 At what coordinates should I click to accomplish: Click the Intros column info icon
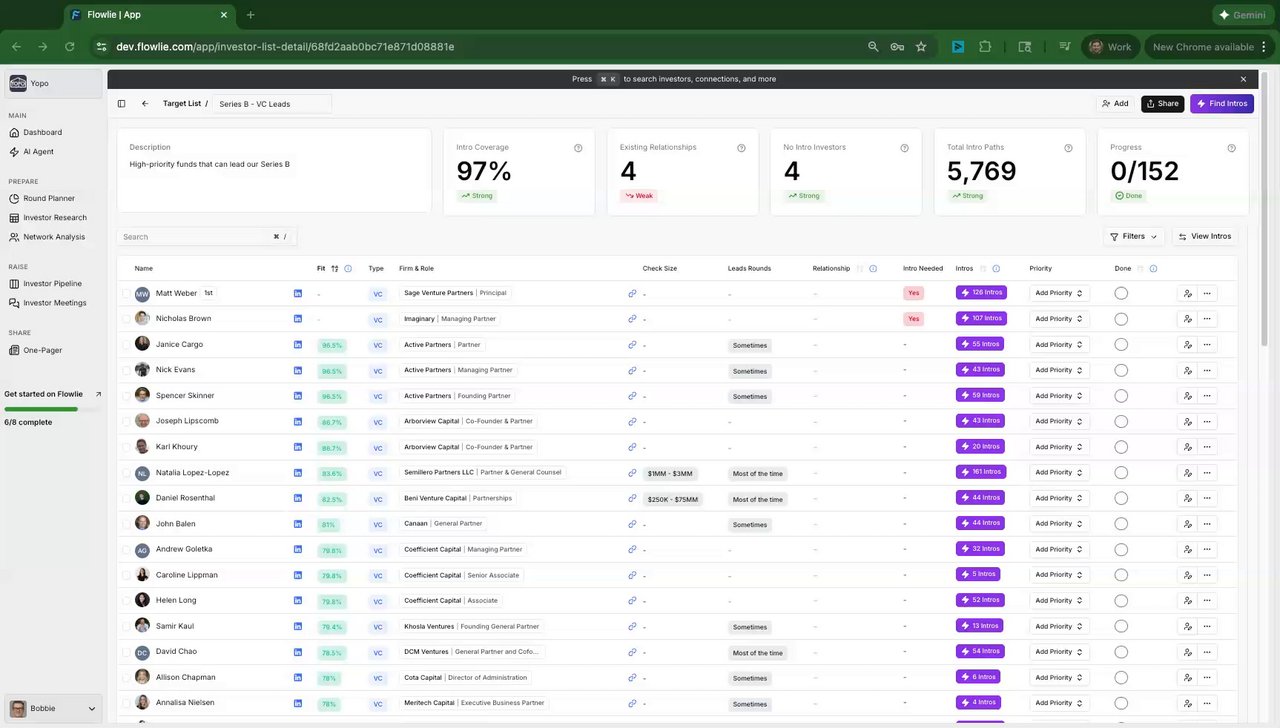pos(996,268)
